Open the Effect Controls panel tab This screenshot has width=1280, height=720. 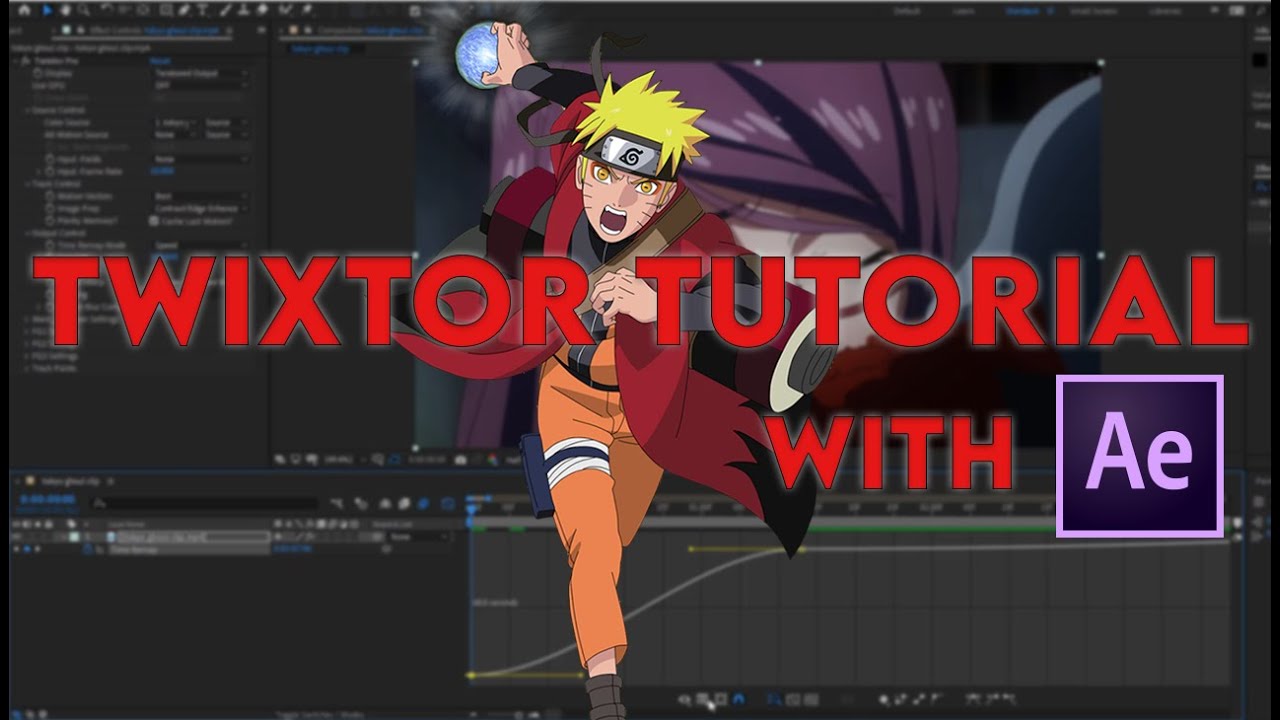(x=143, y=30)
